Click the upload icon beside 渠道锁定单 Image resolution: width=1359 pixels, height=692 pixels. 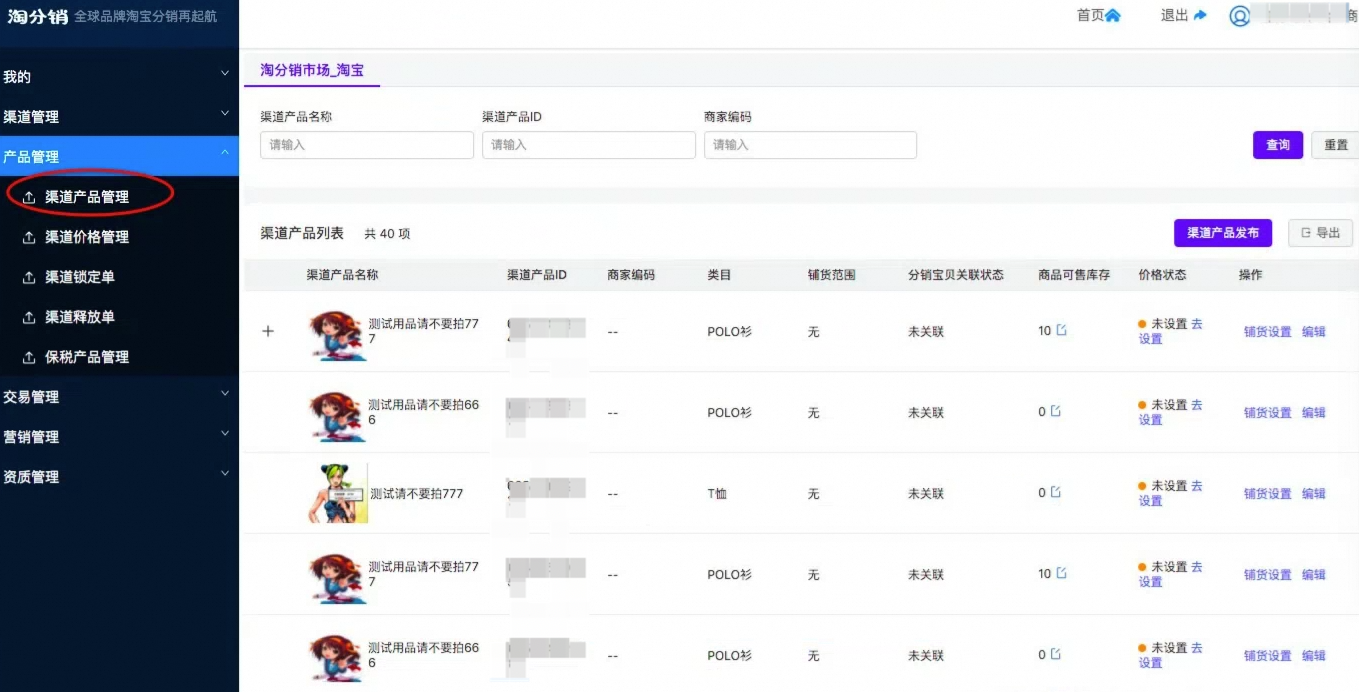click(x=29, y=277)
